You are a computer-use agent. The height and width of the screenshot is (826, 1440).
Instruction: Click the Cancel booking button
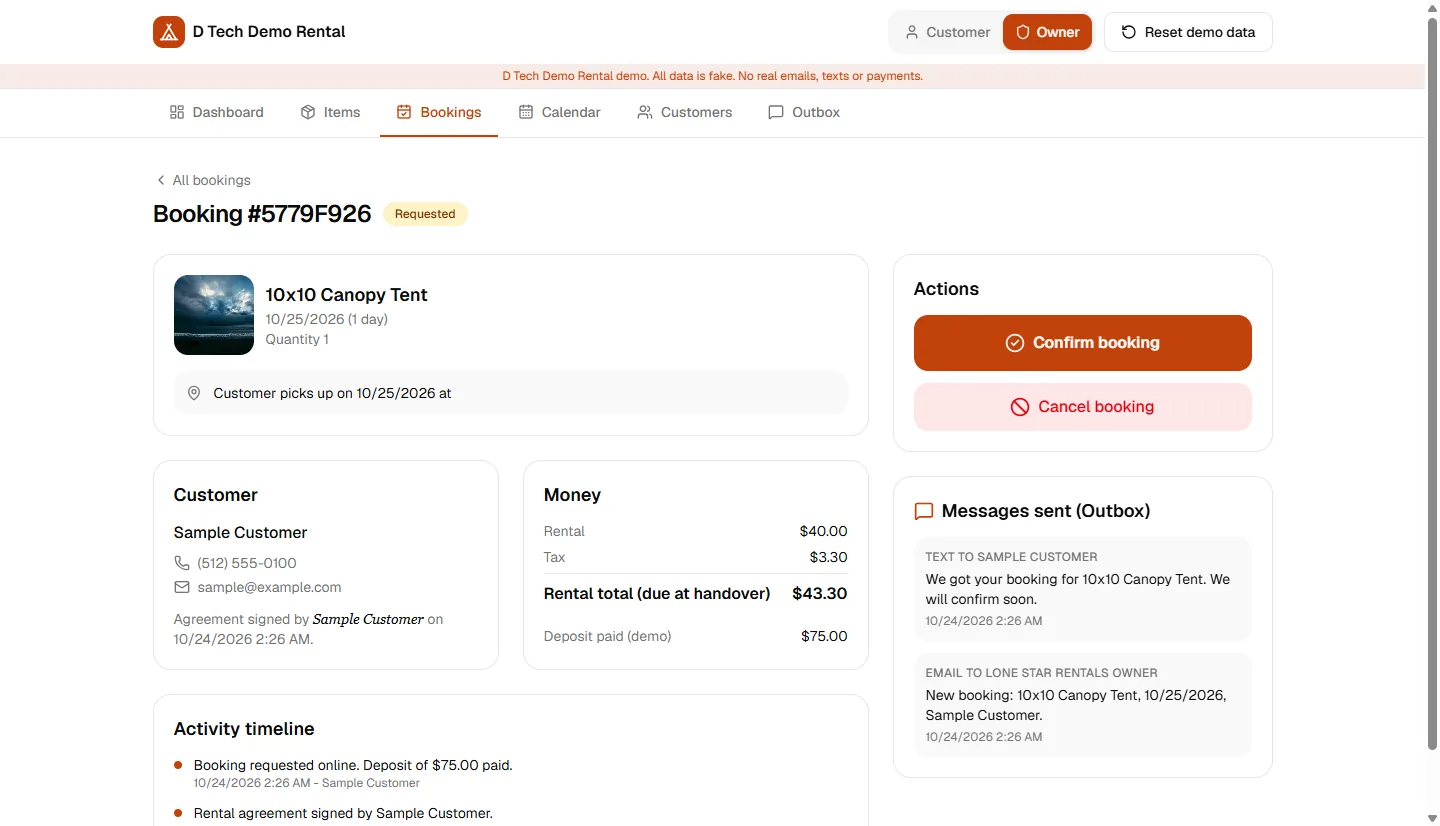pos(1083,407)
